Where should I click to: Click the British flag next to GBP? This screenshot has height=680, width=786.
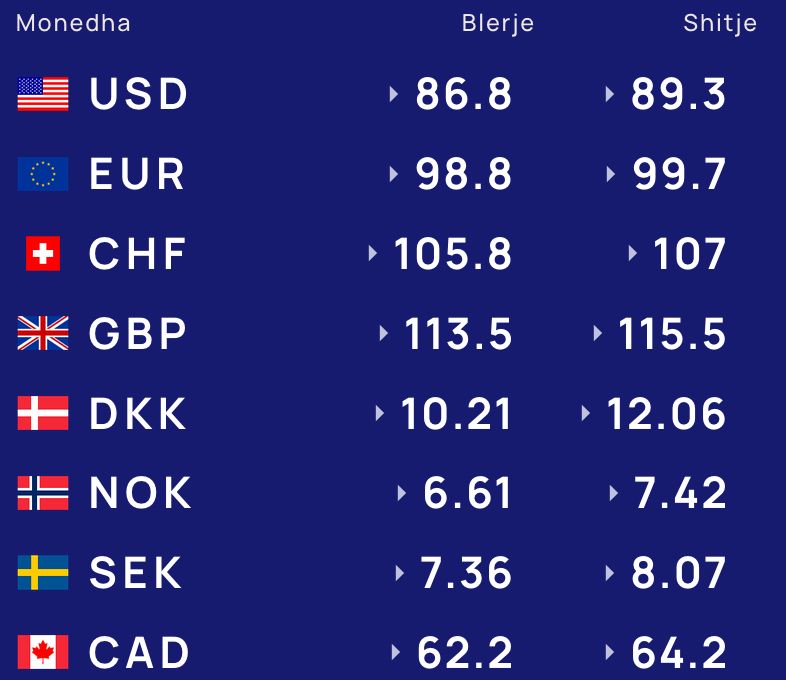[43, 333]
